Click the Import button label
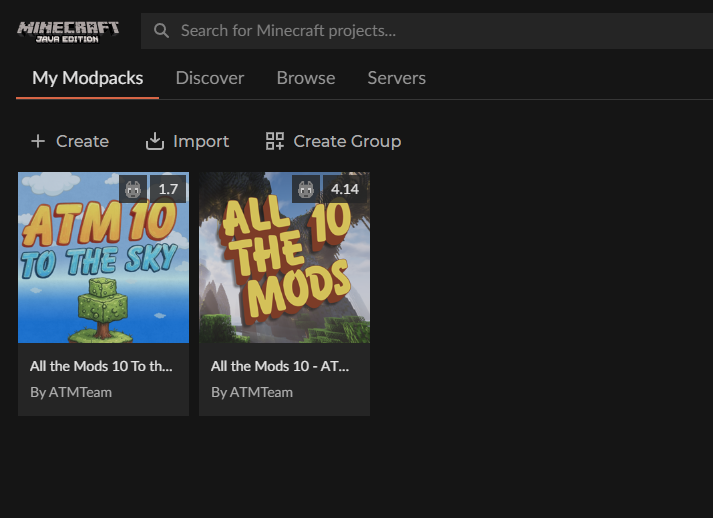This screenshot has width=713, height=518. pyautogui.click(x=201, y=141)
